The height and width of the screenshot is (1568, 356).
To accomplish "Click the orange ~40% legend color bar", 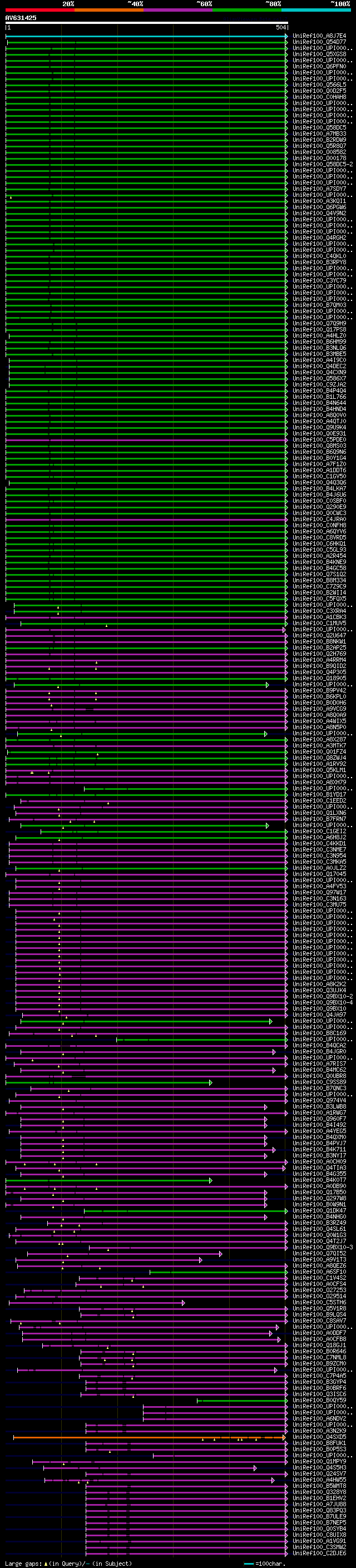I will pyautogui.click(x=110, y=10).
